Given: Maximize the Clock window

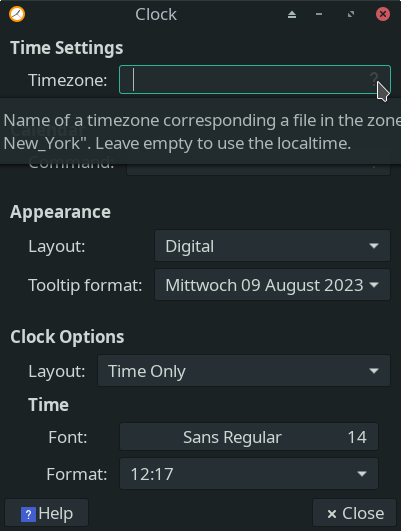Looking at the screenshot, I should pyautogui.click(x=351, y=14).
